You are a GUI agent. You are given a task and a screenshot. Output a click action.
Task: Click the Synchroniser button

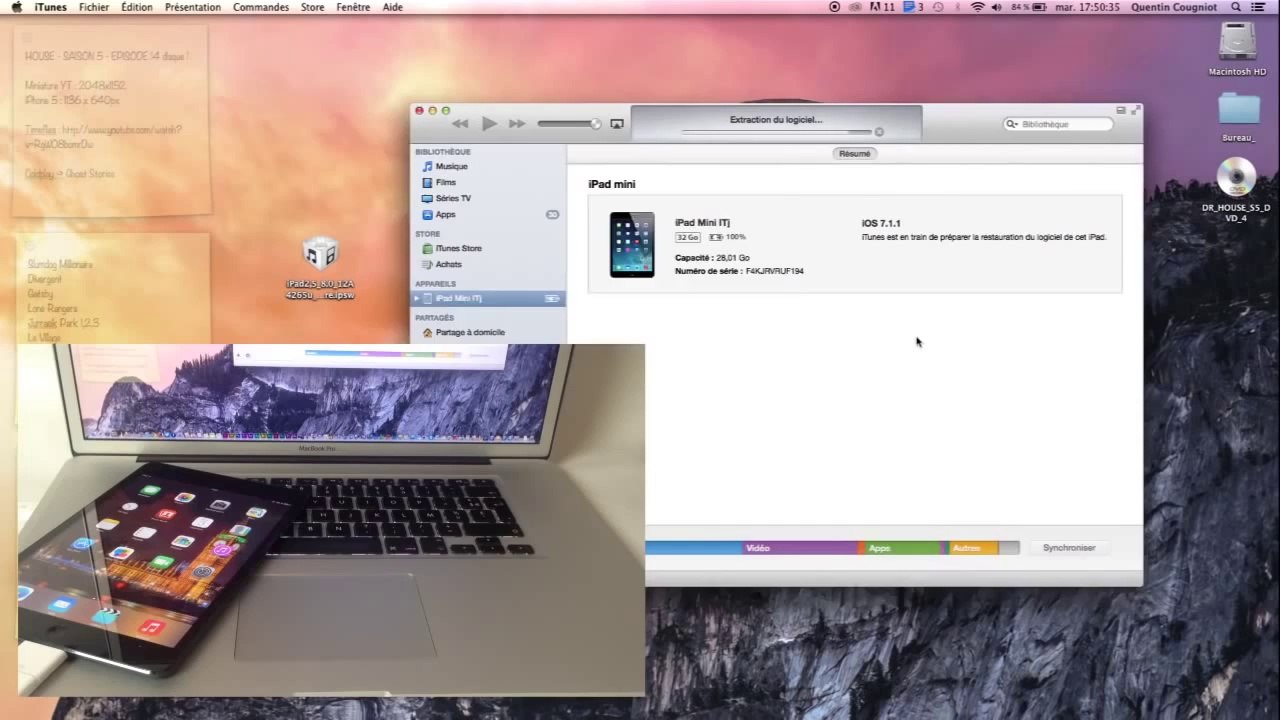pyautogui.click(x=1069, y=548)
